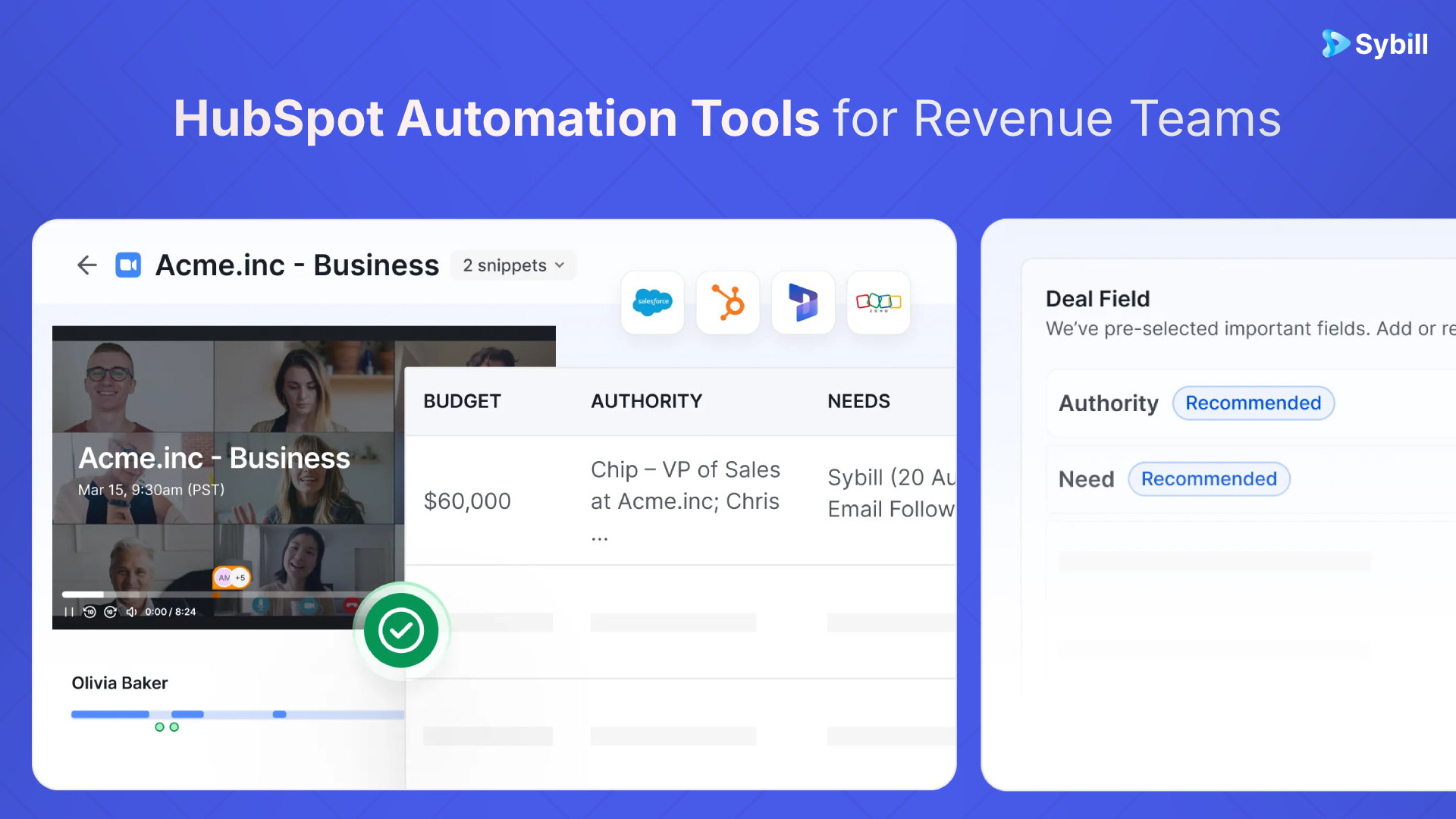Click the Mar 15, 9:30am (PST) timestamp
1456x819 pixels.
pos(152,490)
